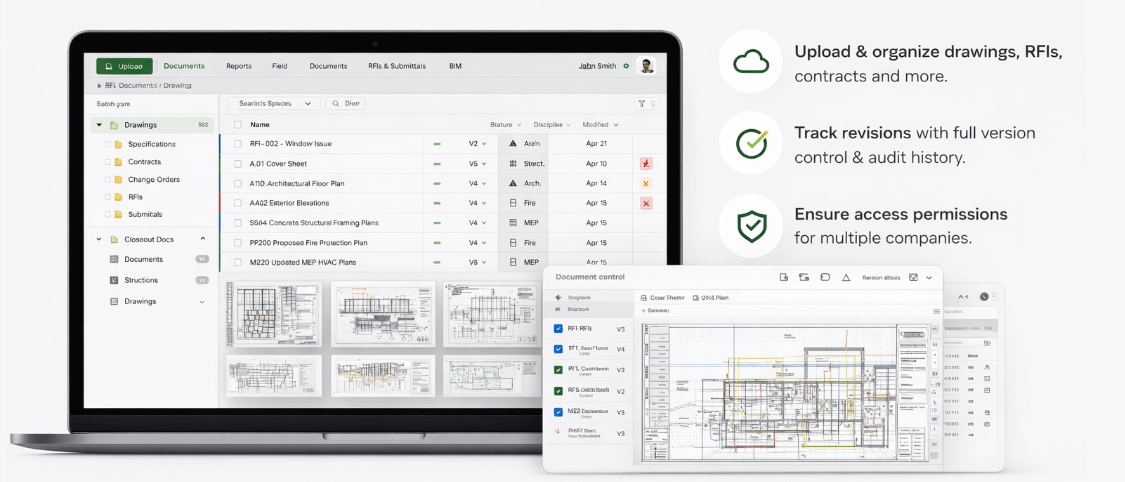
Task: Open the Submittals folder icon
Action: (x=118, y=214)
